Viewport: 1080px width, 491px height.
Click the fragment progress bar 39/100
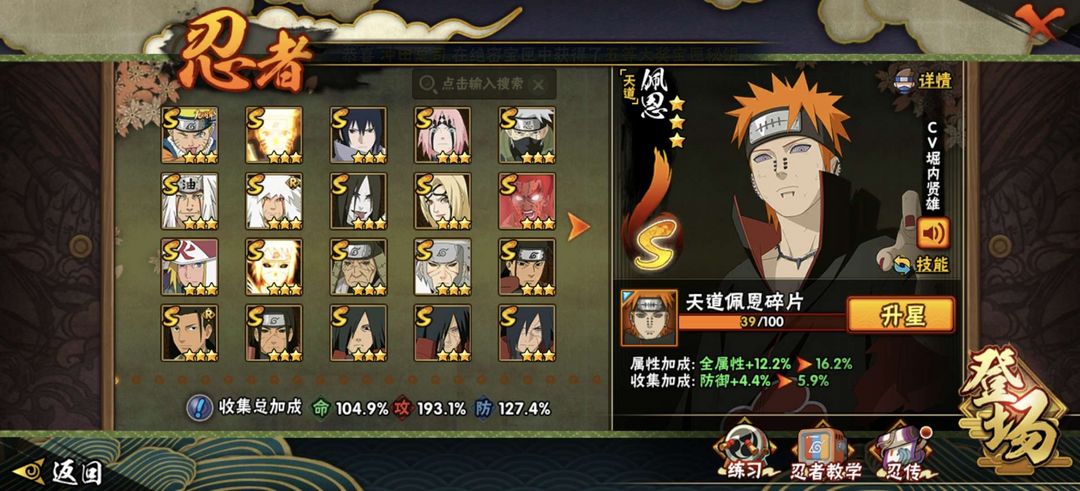click(762, 321)
